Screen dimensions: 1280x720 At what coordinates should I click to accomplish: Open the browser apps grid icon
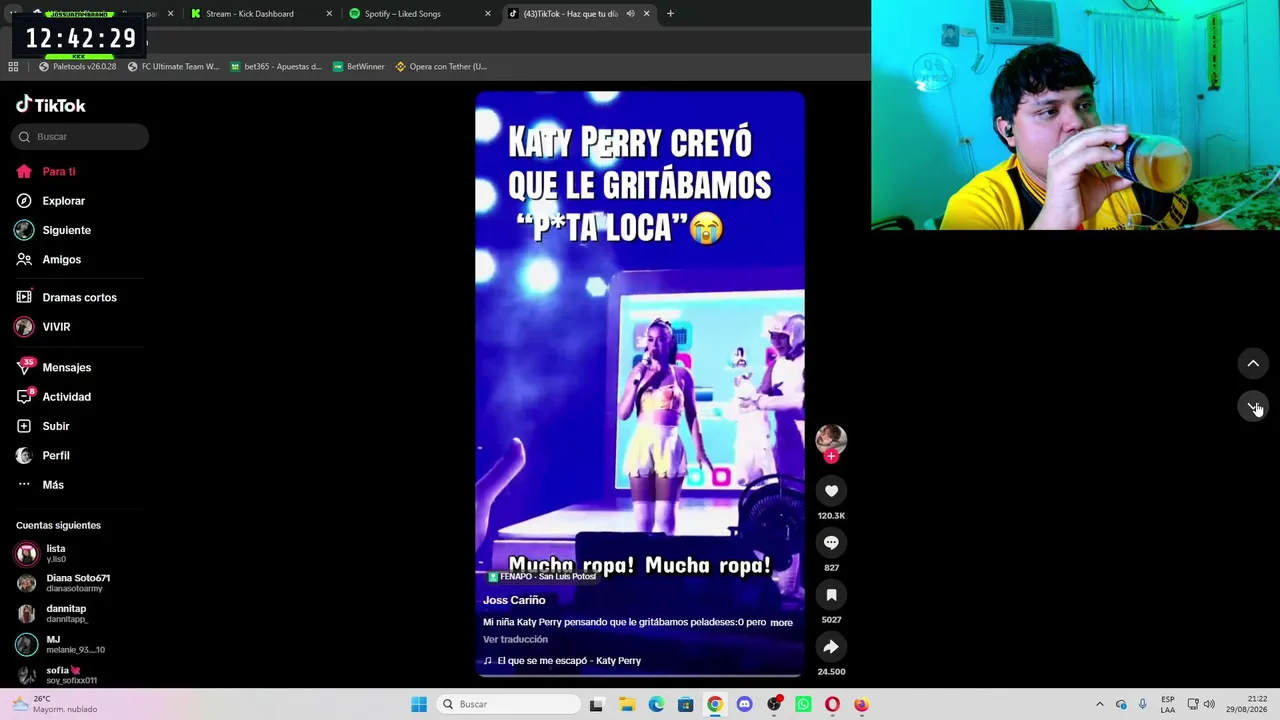click(13, 67)
